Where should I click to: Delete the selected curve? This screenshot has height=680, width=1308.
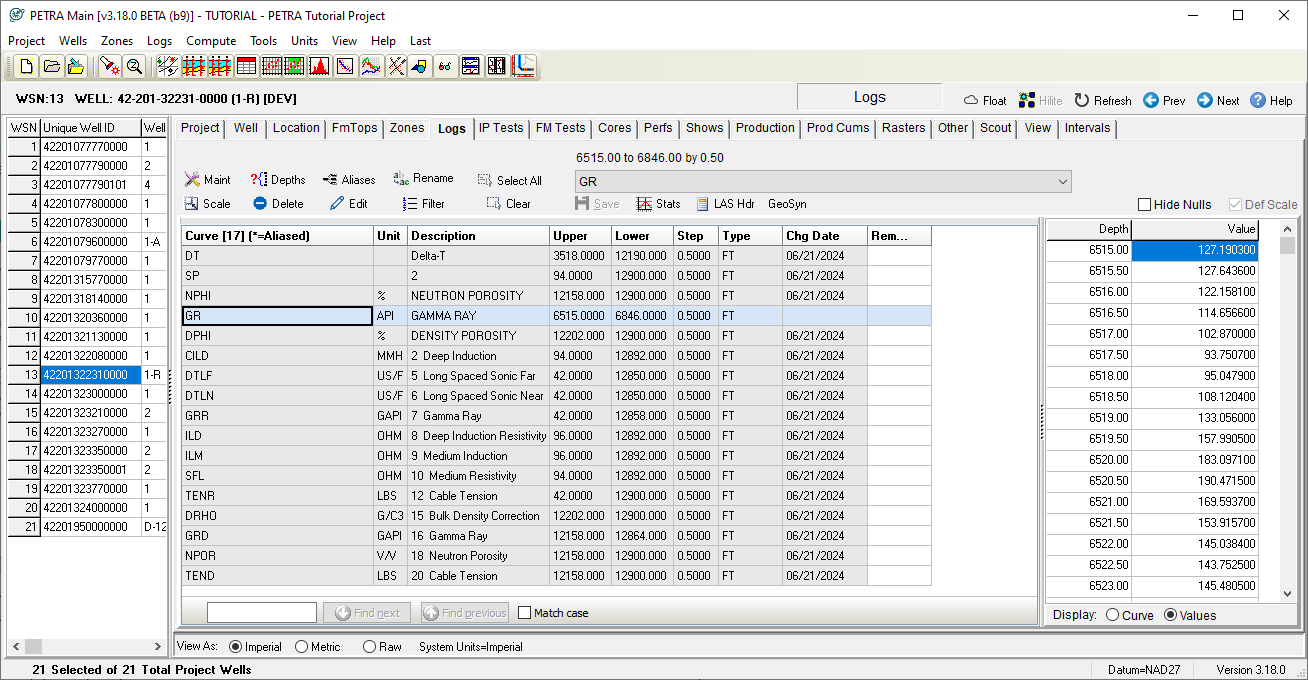click(278, 203)
